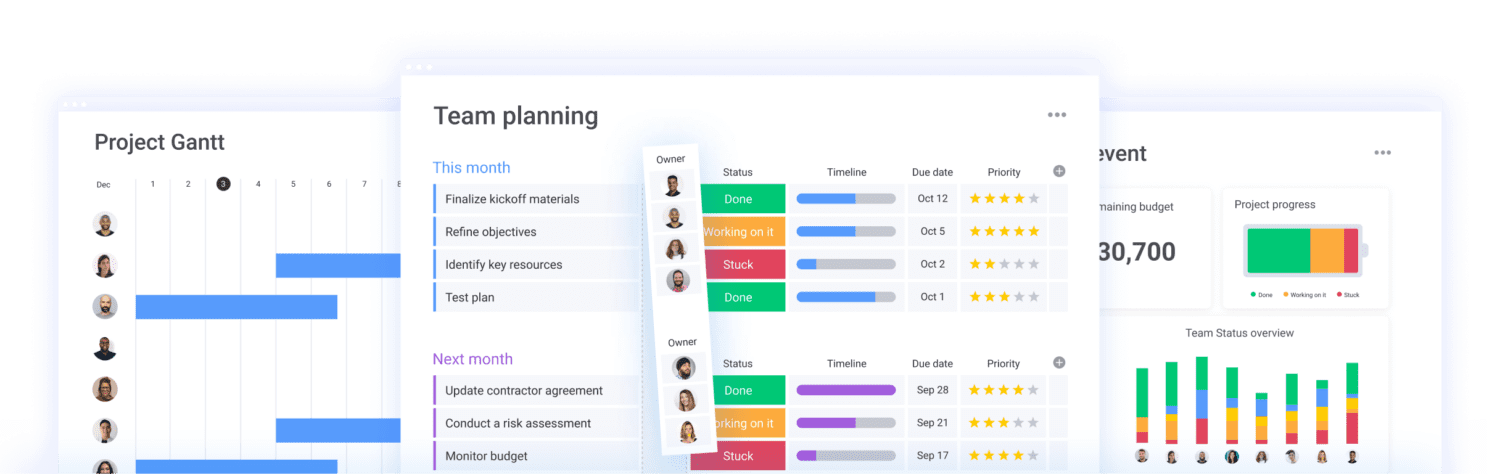The width and height of the screenshot is (1500, 474).
Task: Select day 3 marker in Project Gantt
Action: point(223,184)
